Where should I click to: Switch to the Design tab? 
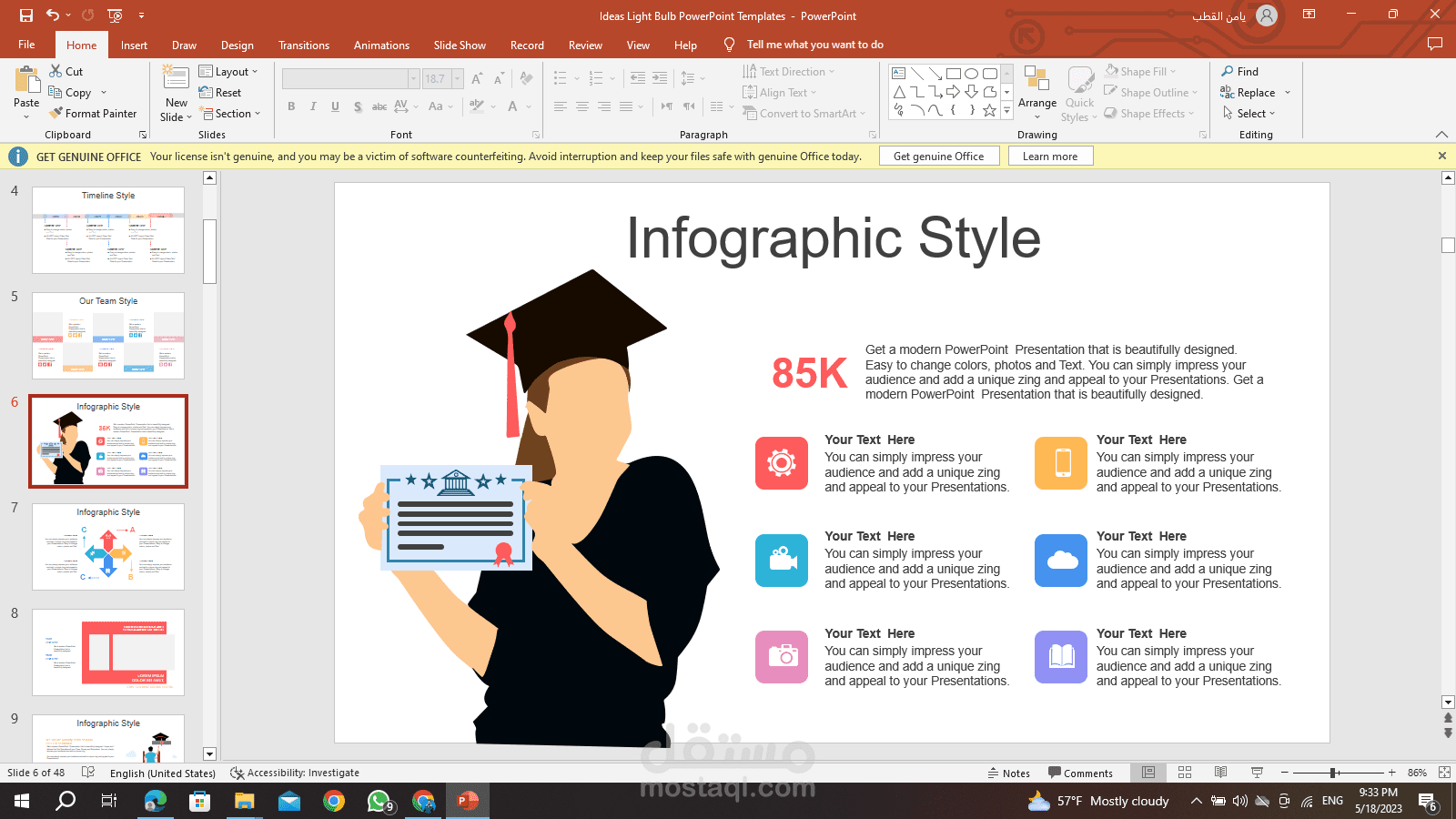click(x=237, y=45)
